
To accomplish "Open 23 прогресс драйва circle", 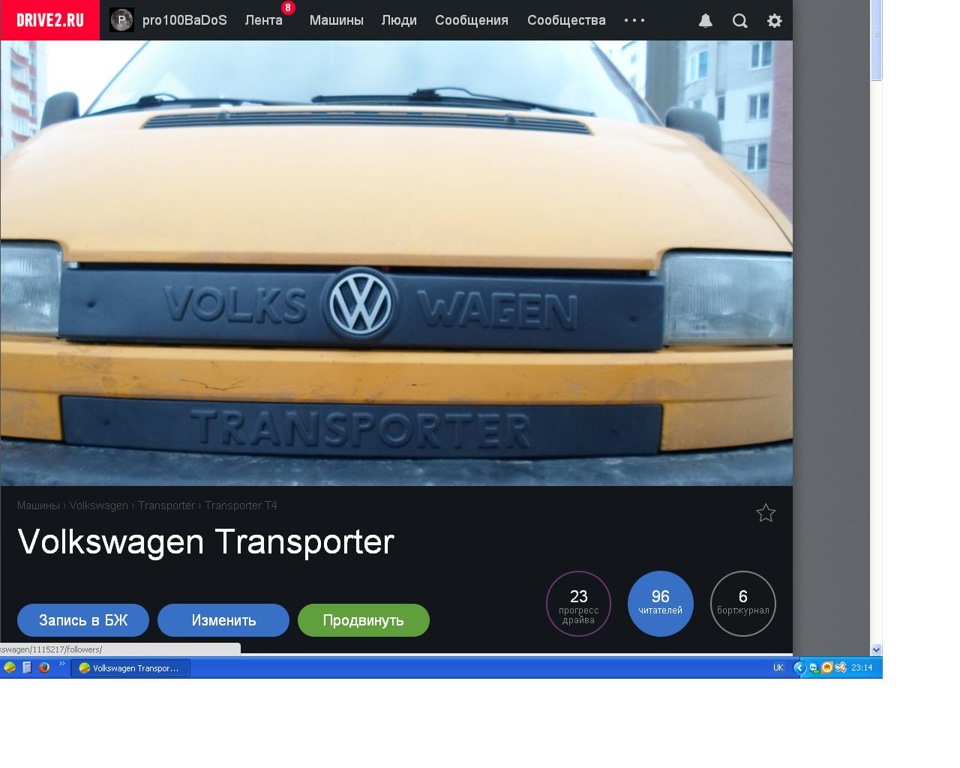I will click(579, 604).
